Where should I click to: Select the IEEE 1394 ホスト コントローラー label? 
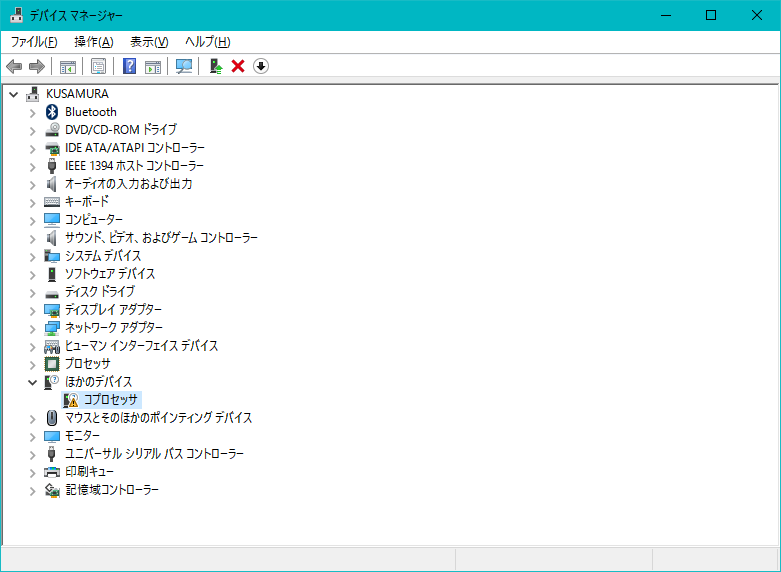point(134,166)
